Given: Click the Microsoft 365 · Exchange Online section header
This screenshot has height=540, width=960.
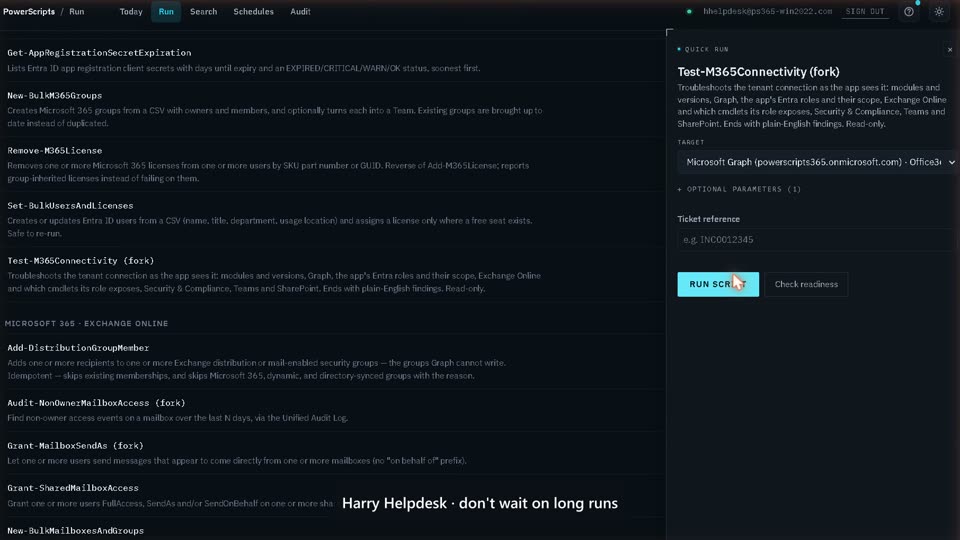Looking at the screenshot, I should click(86, 323).
